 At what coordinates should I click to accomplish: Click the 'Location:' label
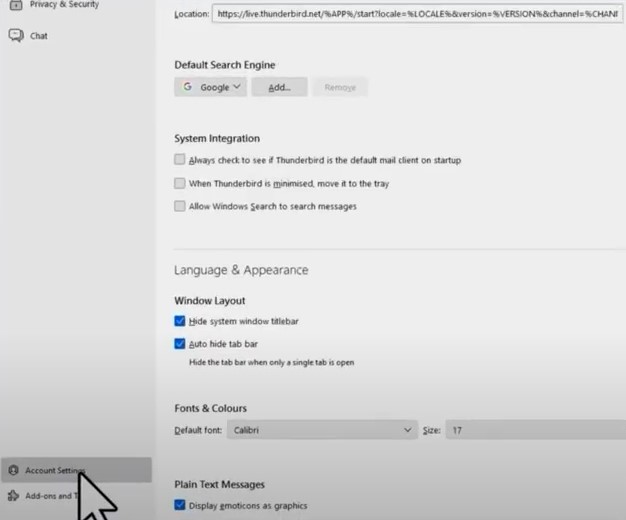192,14
